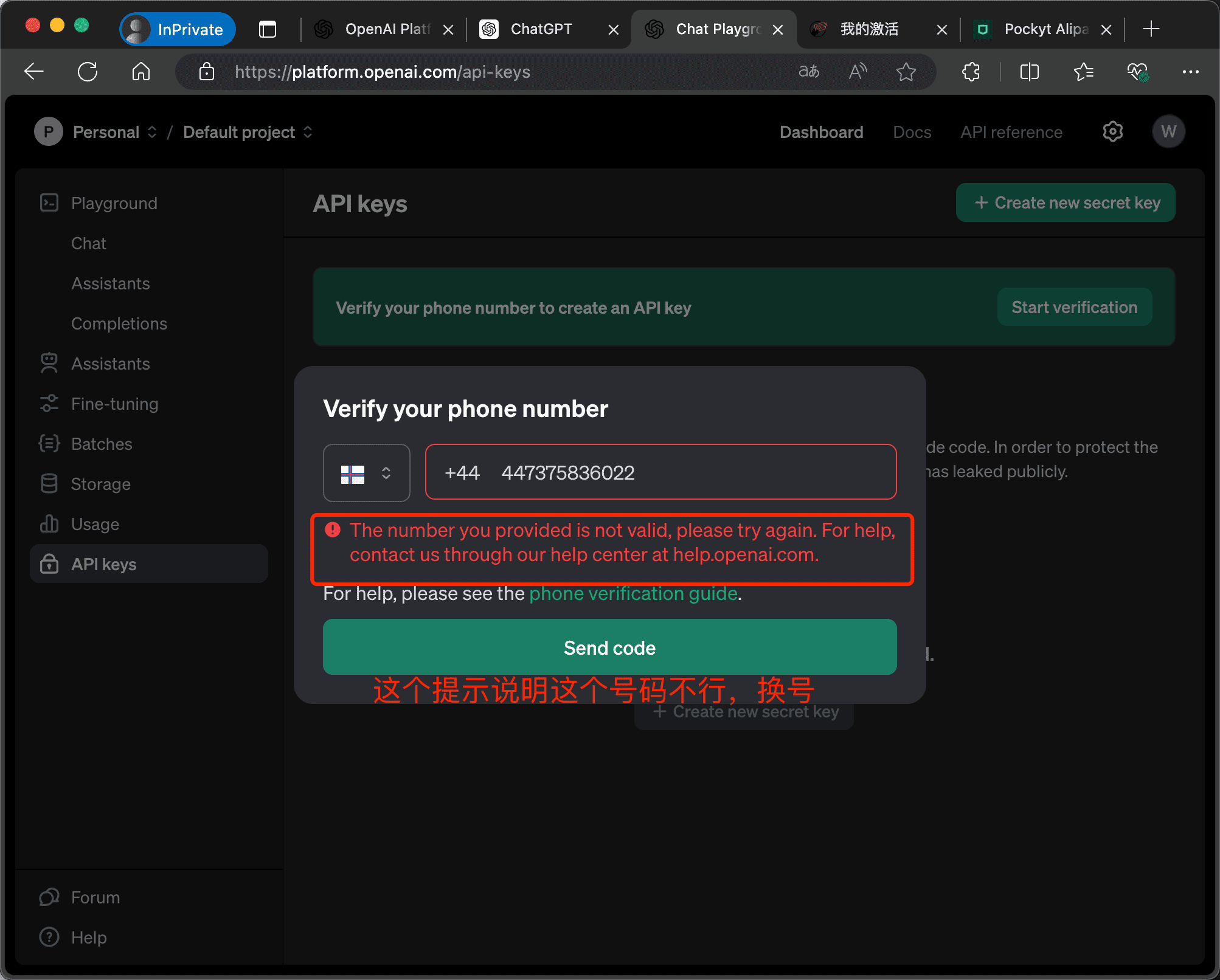Open tab actions menu icon
The width and height of the screenshot is (1220, 980).
pyautogui.click(x=268, y=29)
